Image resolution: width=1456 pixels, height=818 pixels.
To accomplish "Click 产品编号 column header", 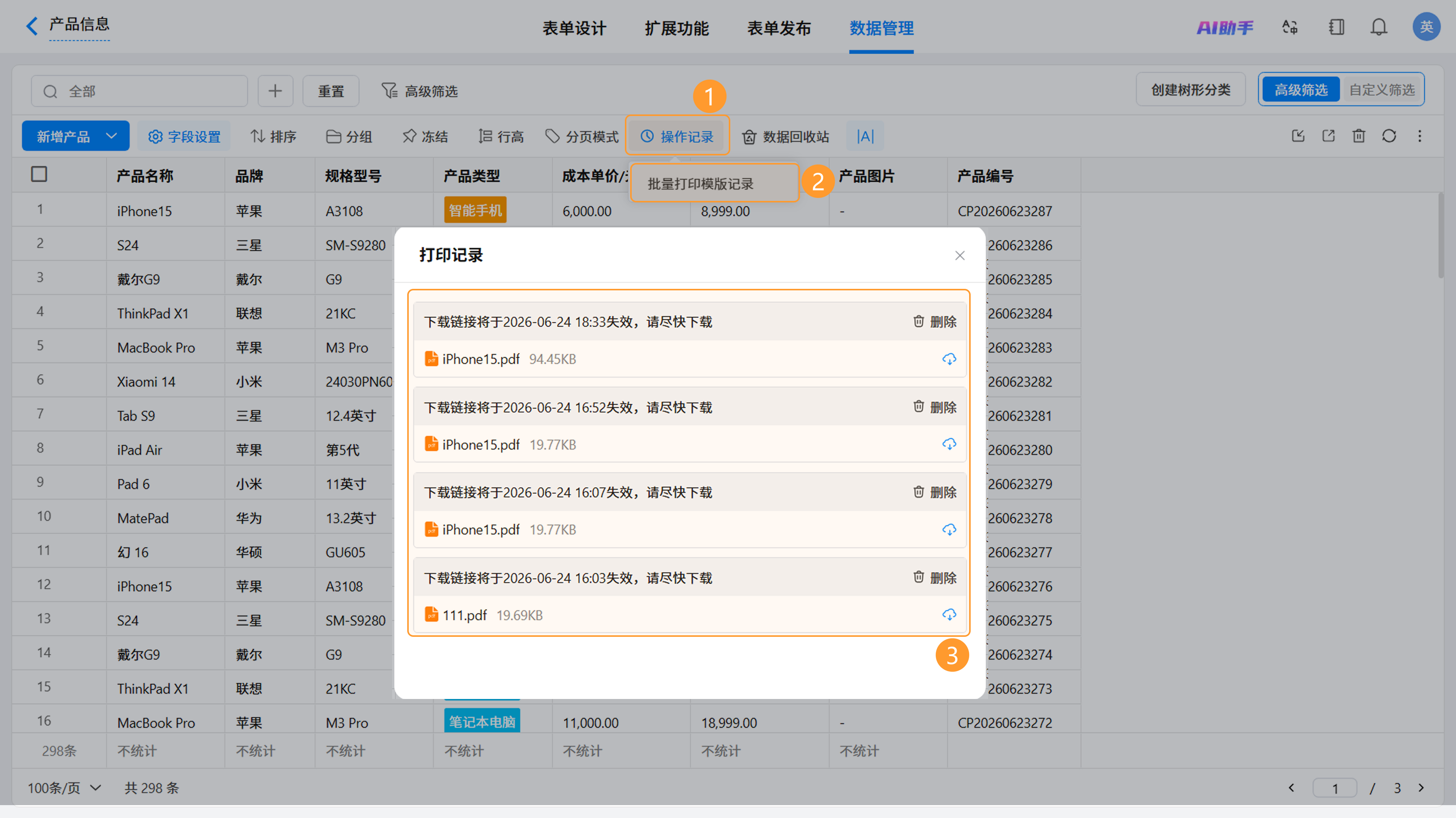I will click(985, 176).
